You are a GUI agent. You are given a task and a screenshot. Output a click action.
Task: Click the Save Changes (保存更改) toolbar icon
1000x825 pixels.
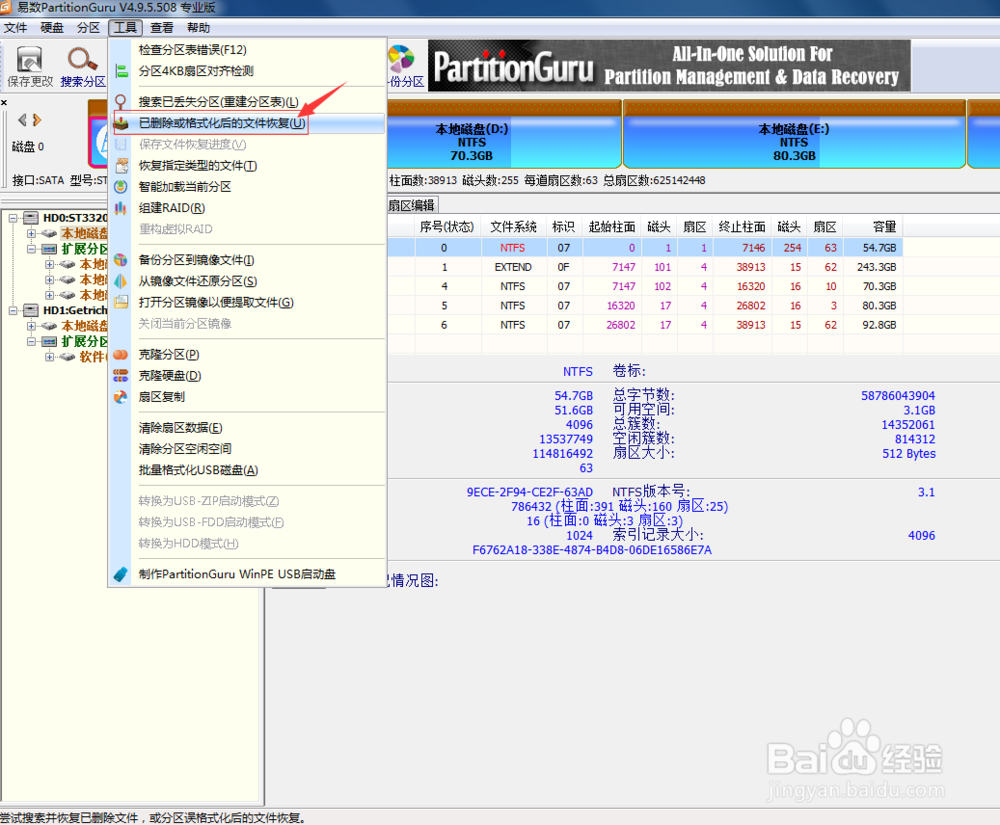point(29,59)
